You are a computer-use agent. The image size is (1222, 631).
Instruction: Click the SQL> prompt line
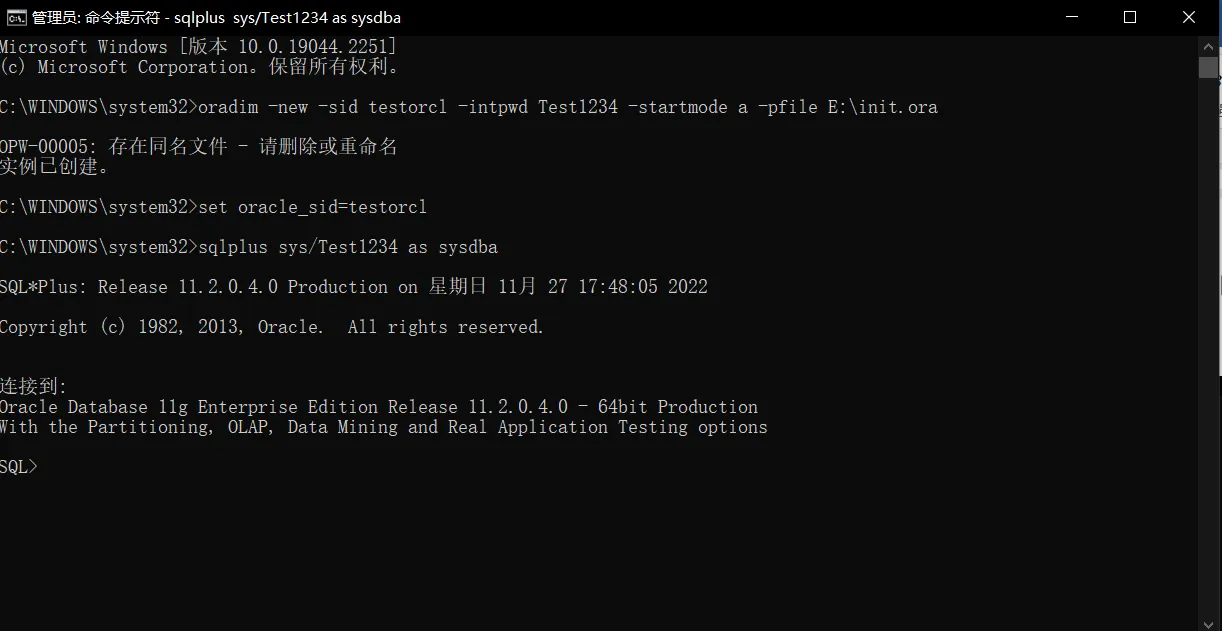click(19, 467)
